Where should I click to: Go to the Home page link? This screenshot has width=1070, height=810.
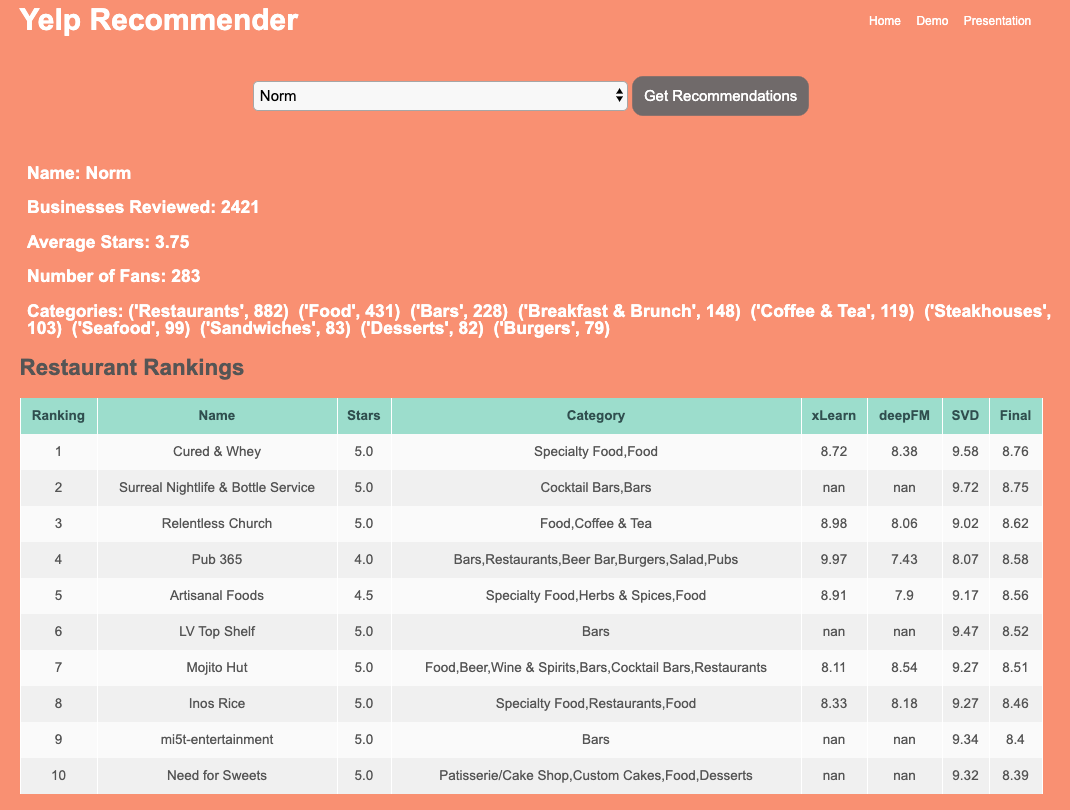point(884,21)
